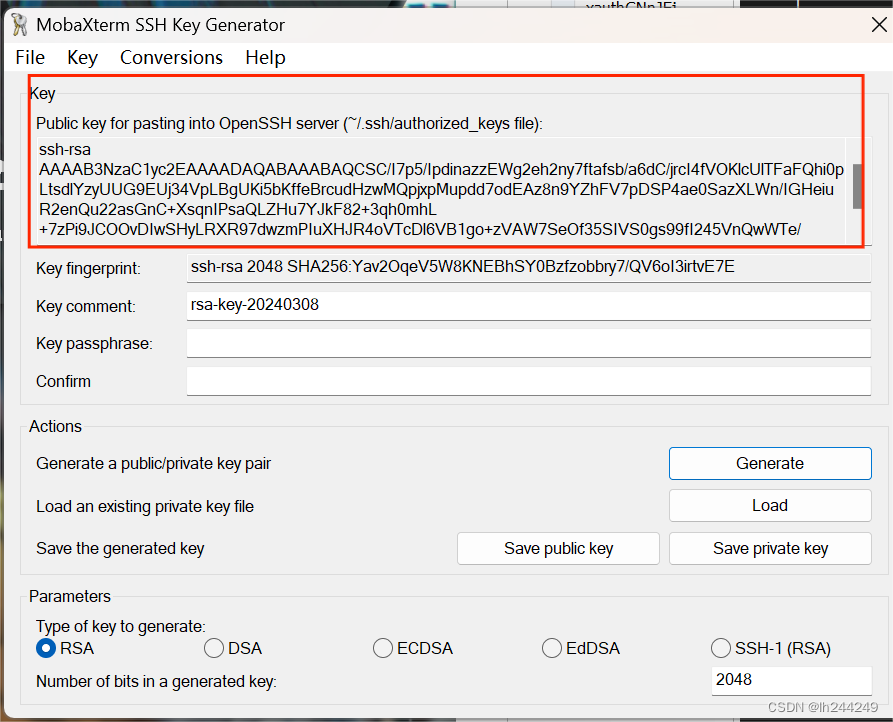The image size is (893, 722).
Task: Click the Confirm passphrase field
Action: coord(529,381)
